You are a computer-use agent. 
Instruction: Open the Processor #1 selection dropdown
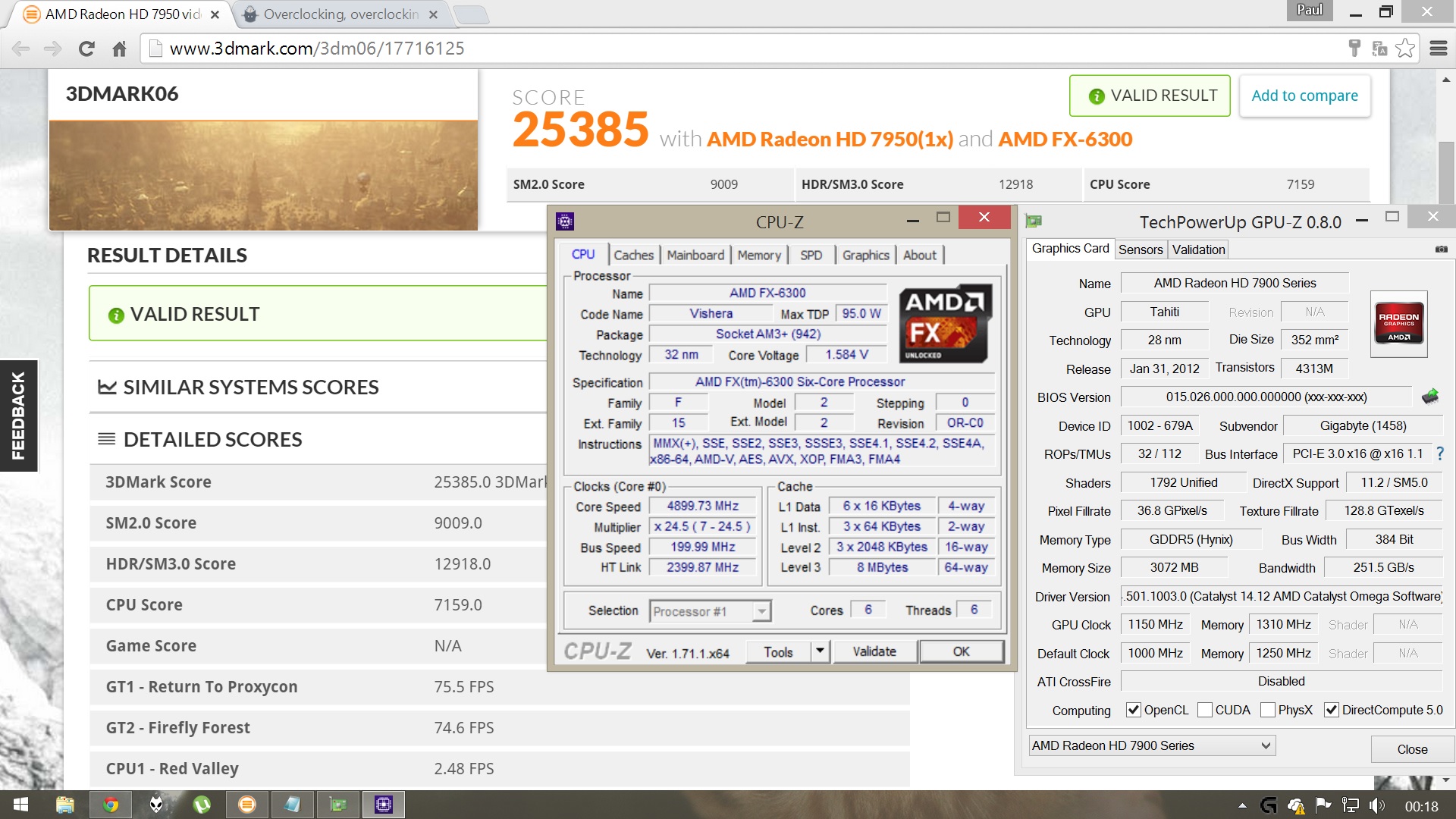pyautogui.click(x=710, y=611)
